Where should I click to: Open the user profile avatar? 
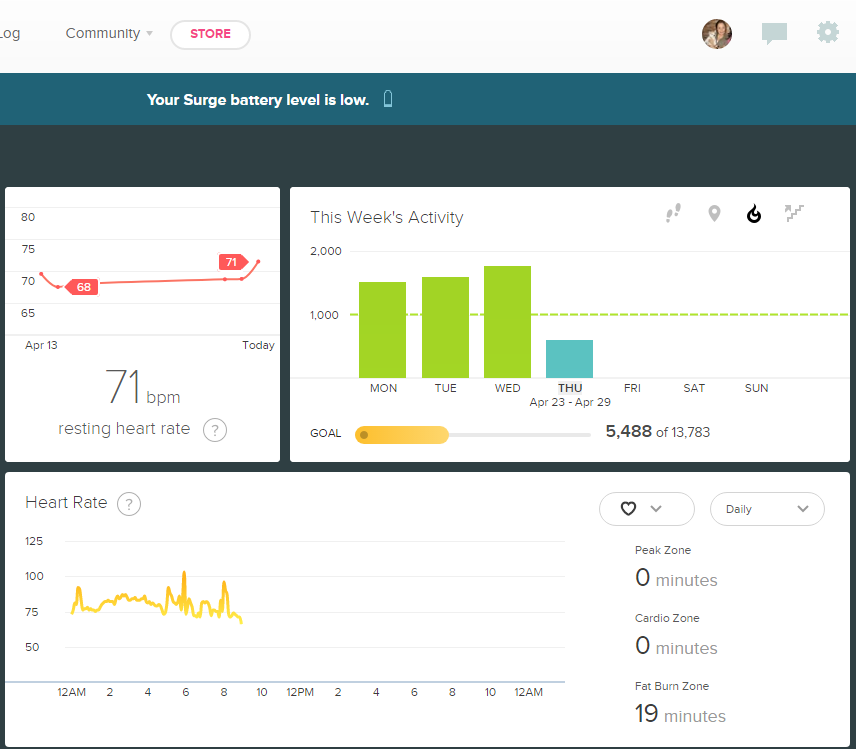717,34
